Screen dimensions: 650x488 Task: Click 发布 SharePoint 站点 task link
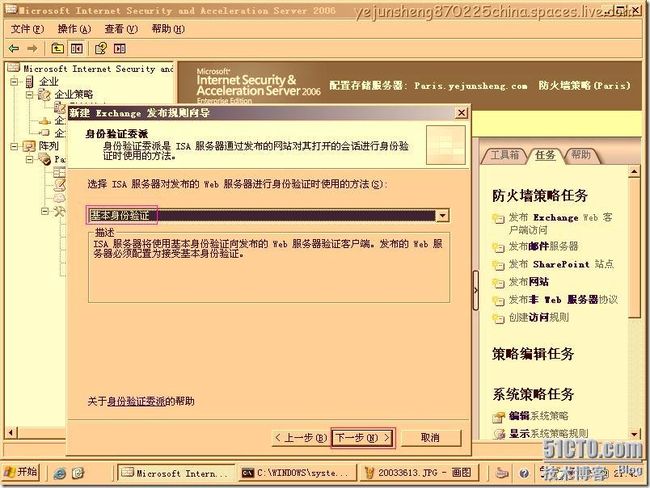pos(561,264)
